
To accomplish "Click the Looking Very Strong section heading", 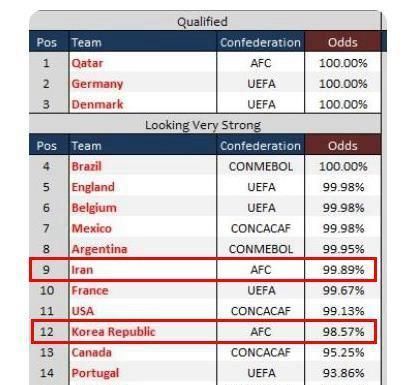I will click(203, 125).
